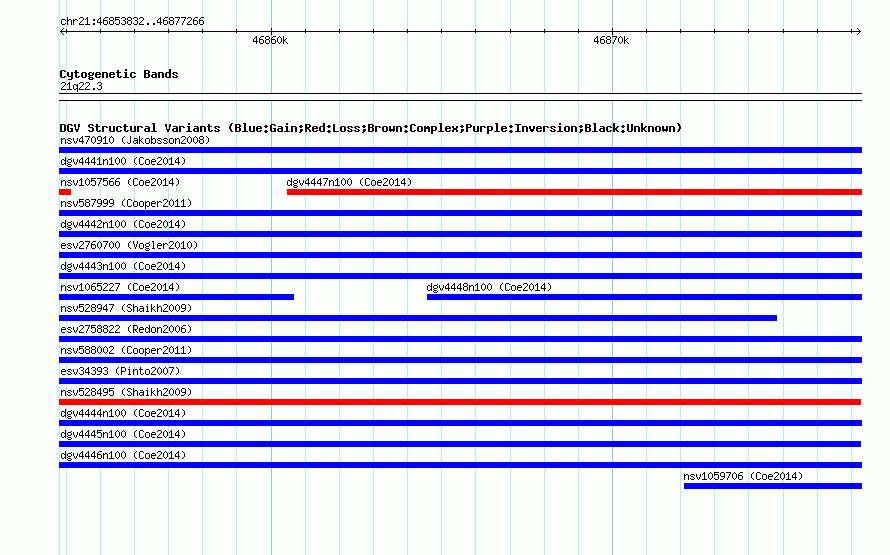Select the 21q22.3 band label
The width and height of the screenshot is (890, 555).
tap(81, 86)
